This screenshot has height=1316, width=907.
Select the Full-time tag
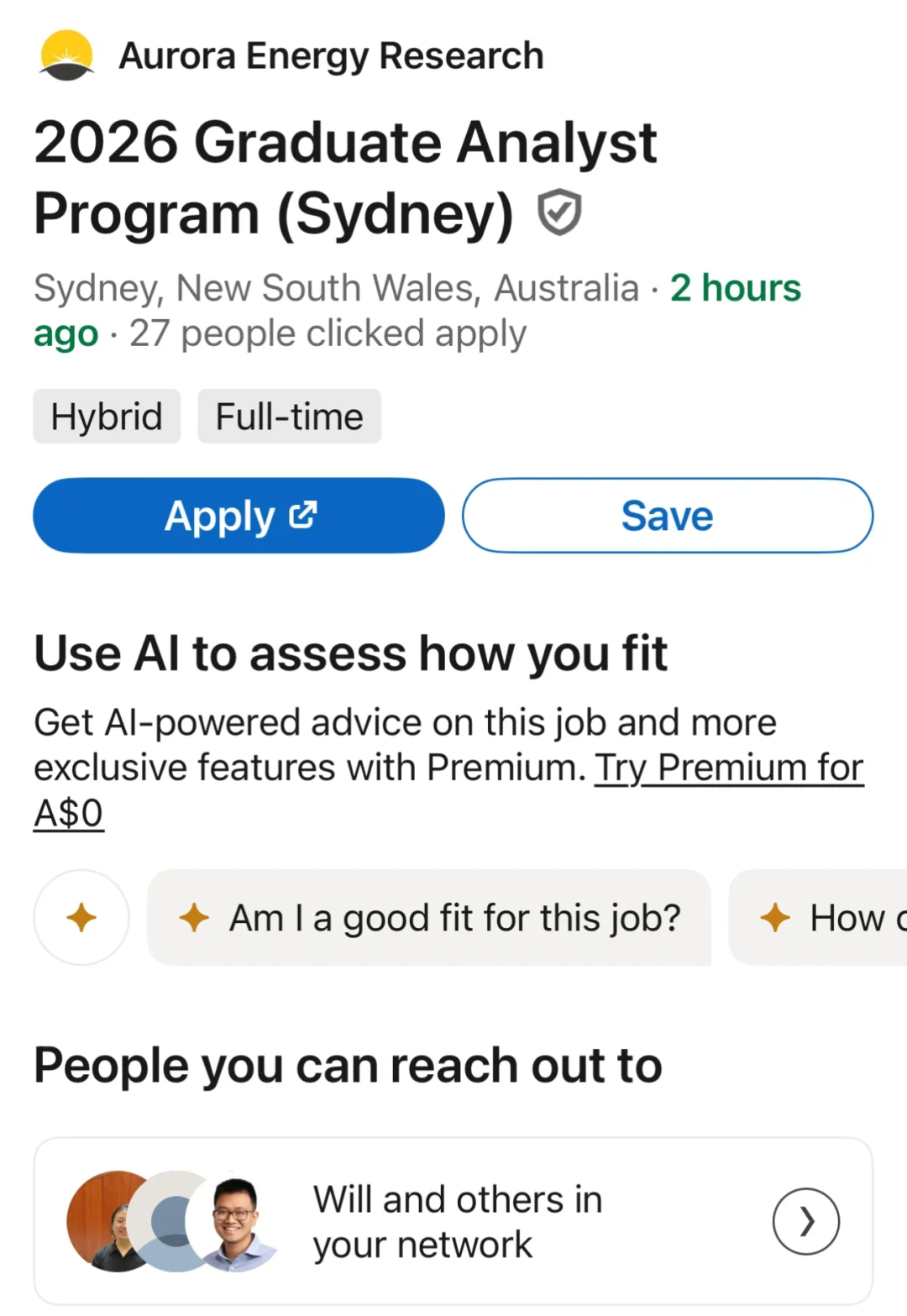tap(289, 417)
